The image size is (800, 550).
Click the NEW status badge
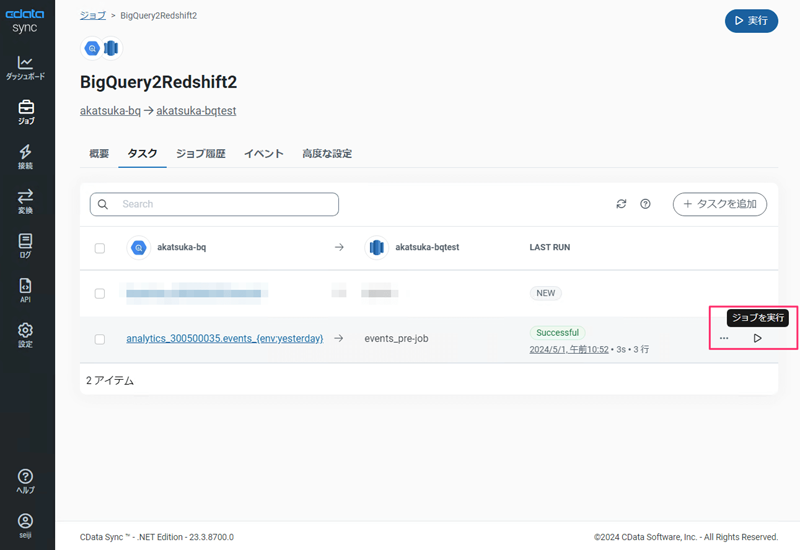point(545,293)
